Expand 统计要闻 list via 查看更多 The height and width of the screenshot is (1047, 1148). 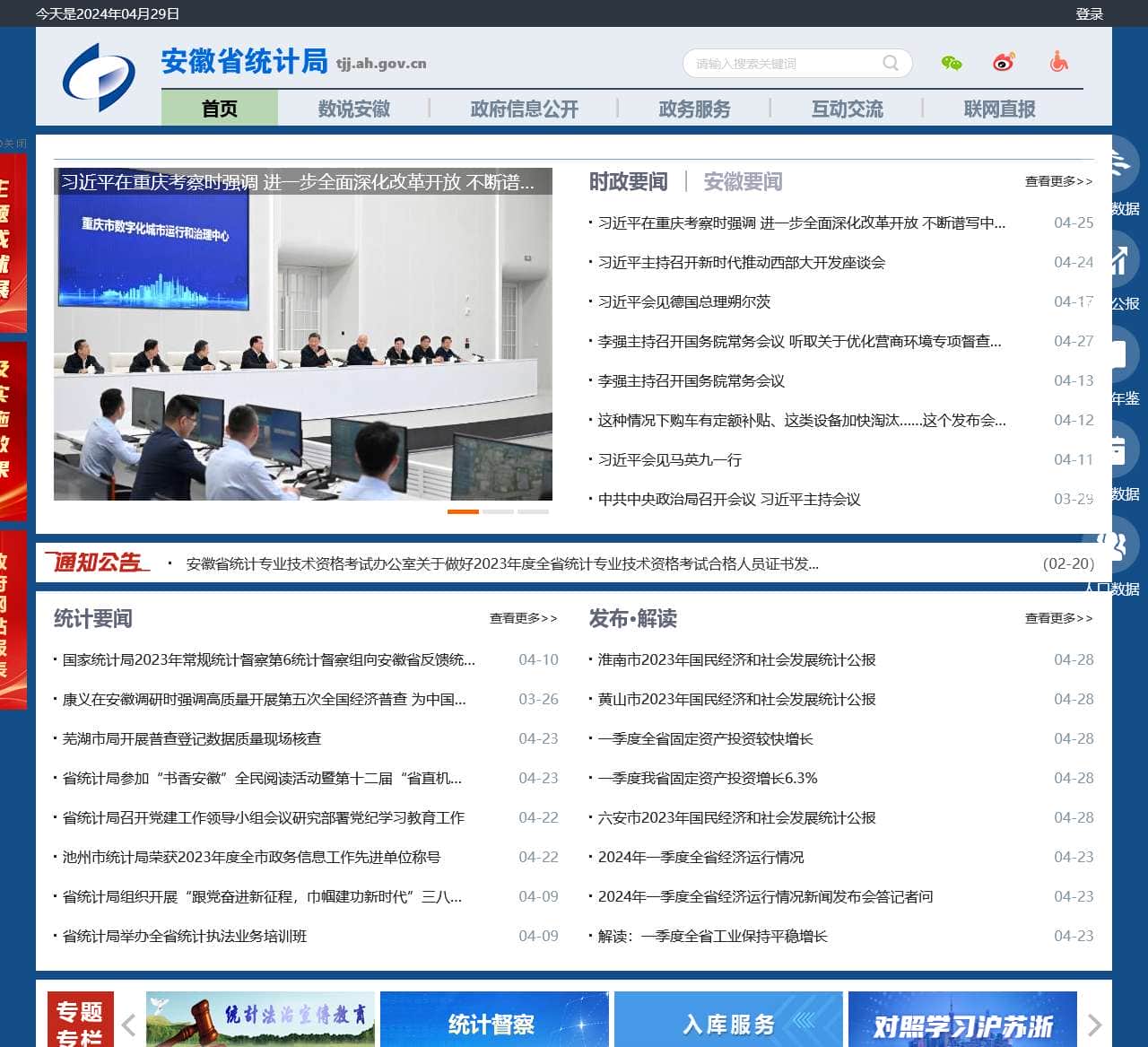tap(523, 618)
